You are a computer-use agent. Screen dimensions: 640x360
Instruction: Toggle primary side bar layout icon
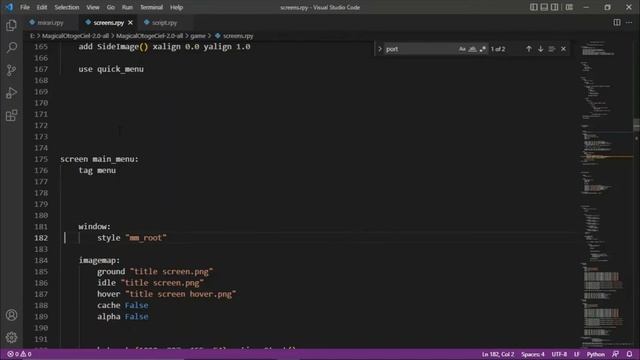pyautogui.click(x=533, y=7)
